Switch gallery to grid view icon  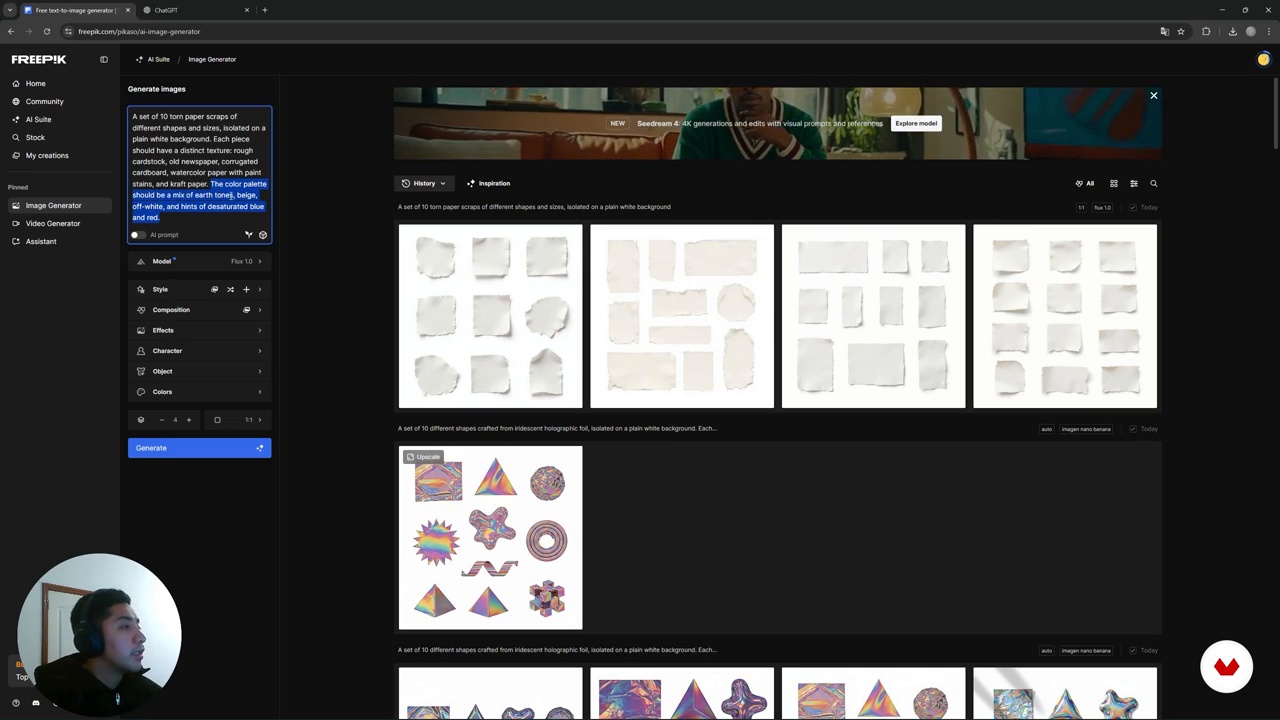1114,184
